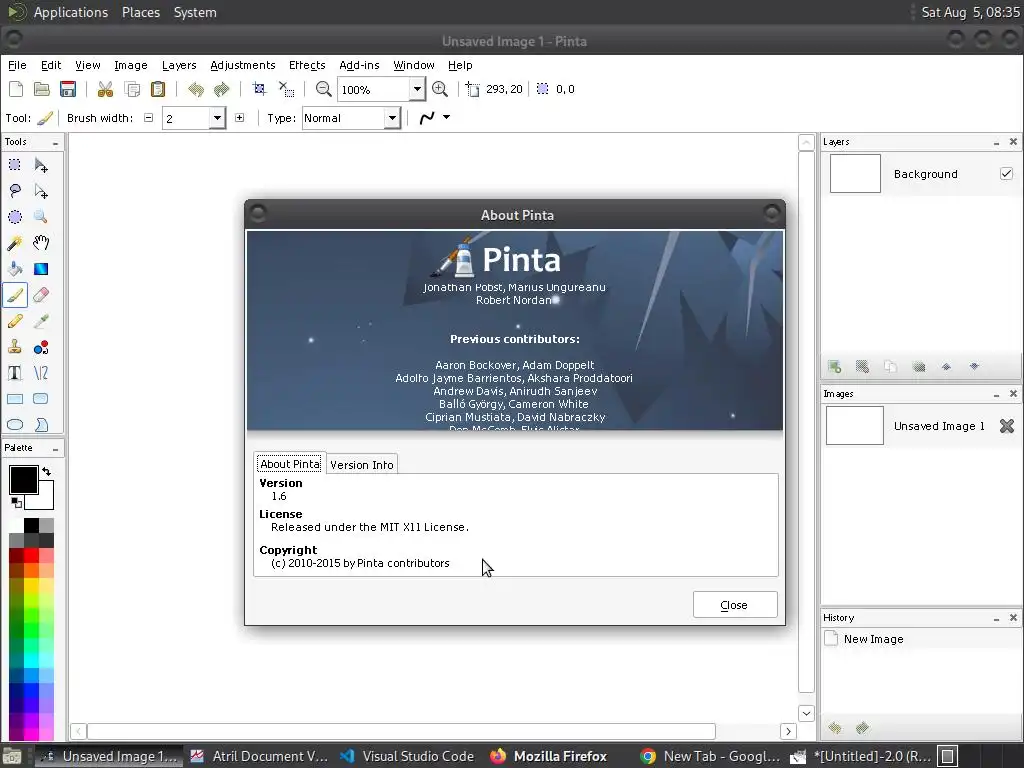Open the Adjustments menu

pos(243,65)
